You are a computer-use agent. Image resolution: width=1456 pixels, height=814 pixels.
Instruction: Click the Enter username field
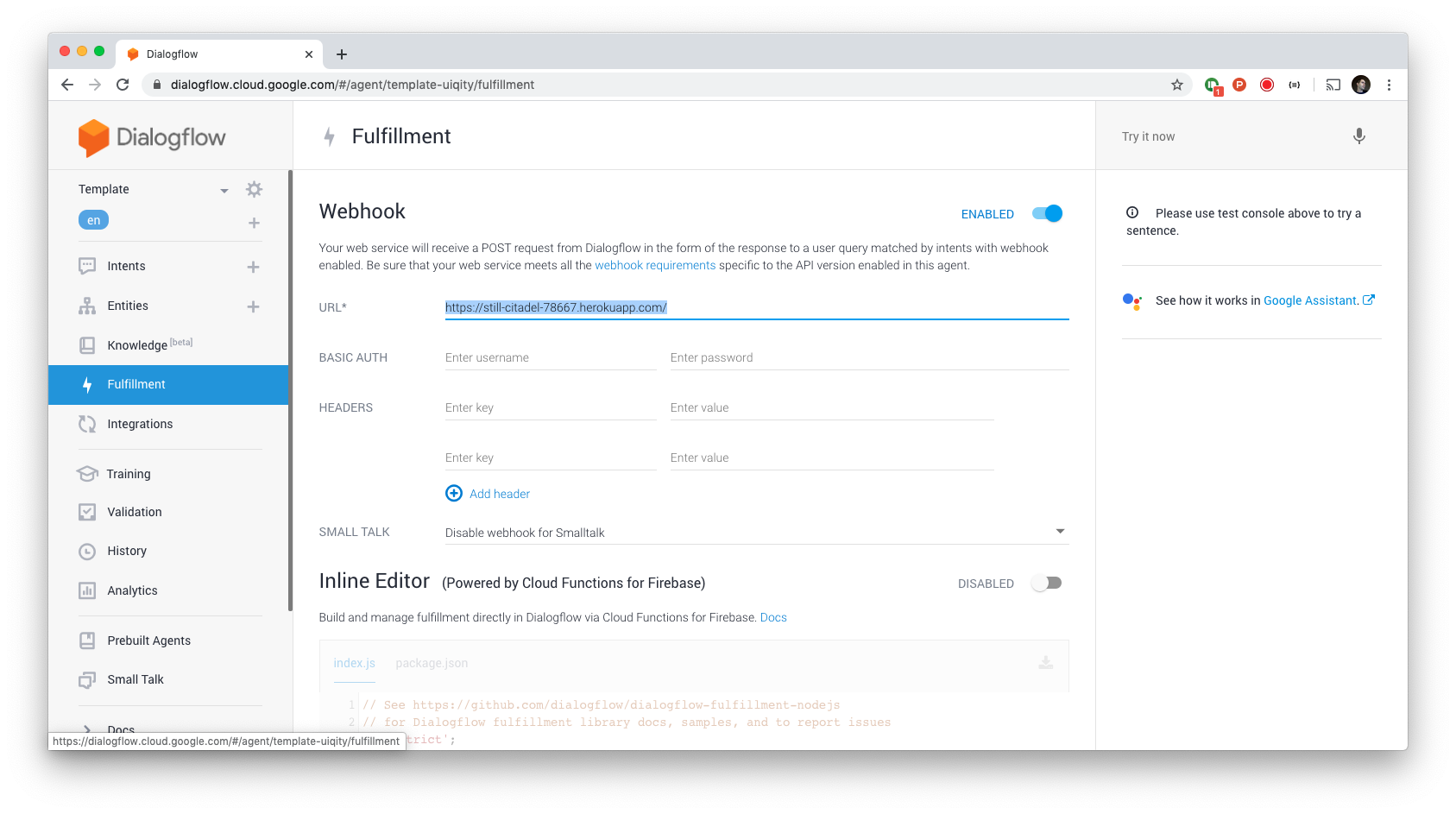pyautogui.click(x=551, y=357)
